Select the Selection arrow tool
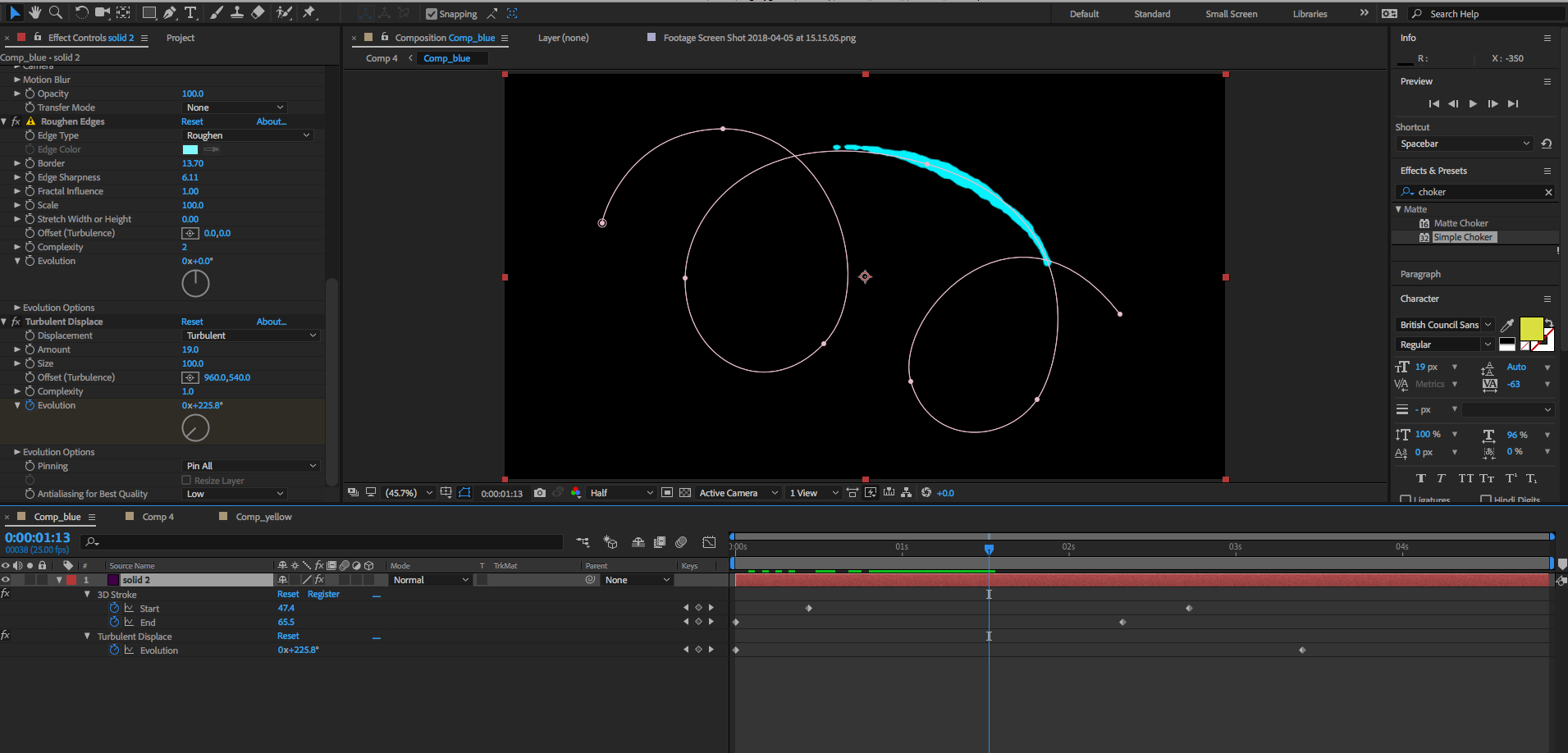The width and height of the screenshot is (1568, 753). coord(15,12)
